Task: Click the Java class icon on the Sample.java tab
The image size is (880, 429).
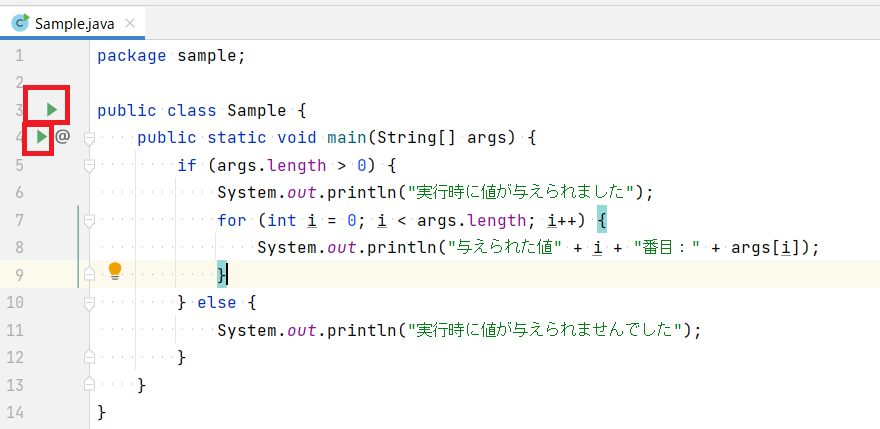Action: click(x=20, y=22)
